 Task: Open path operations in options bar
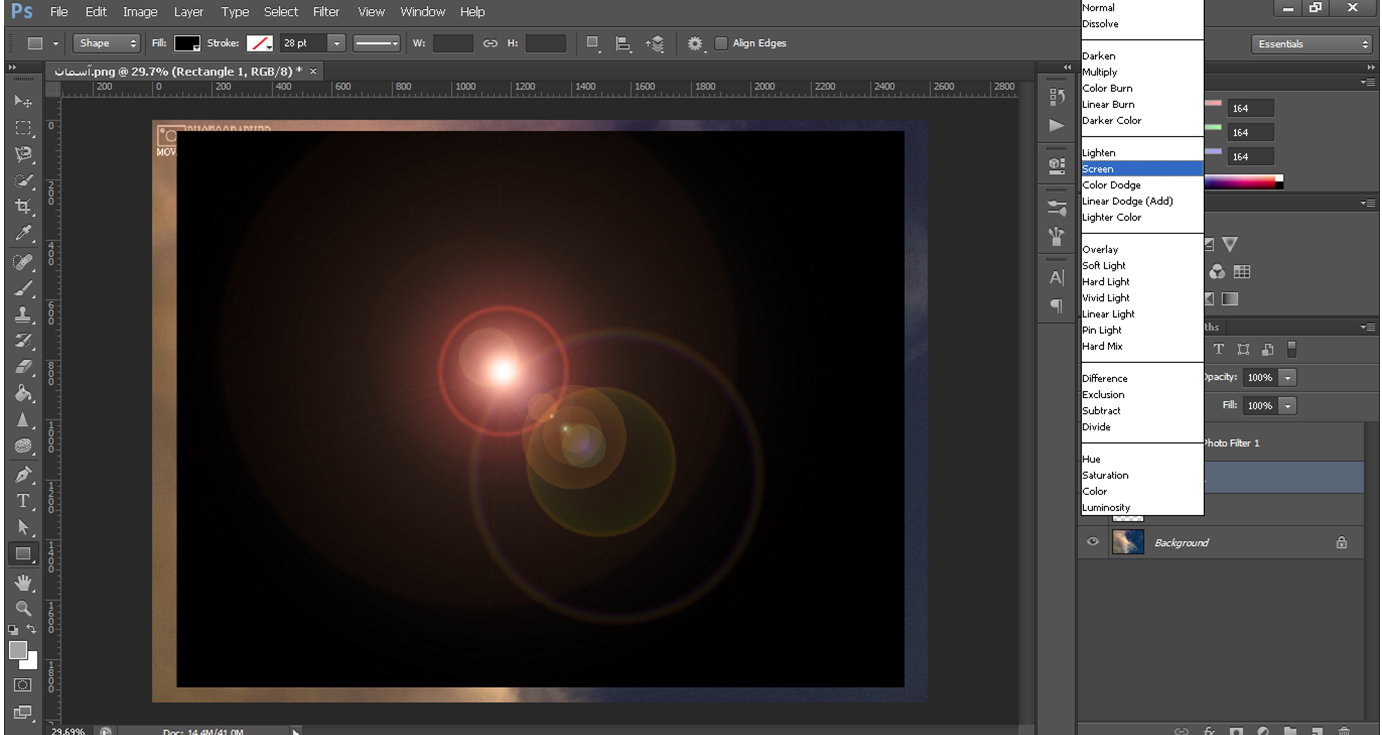594,43
